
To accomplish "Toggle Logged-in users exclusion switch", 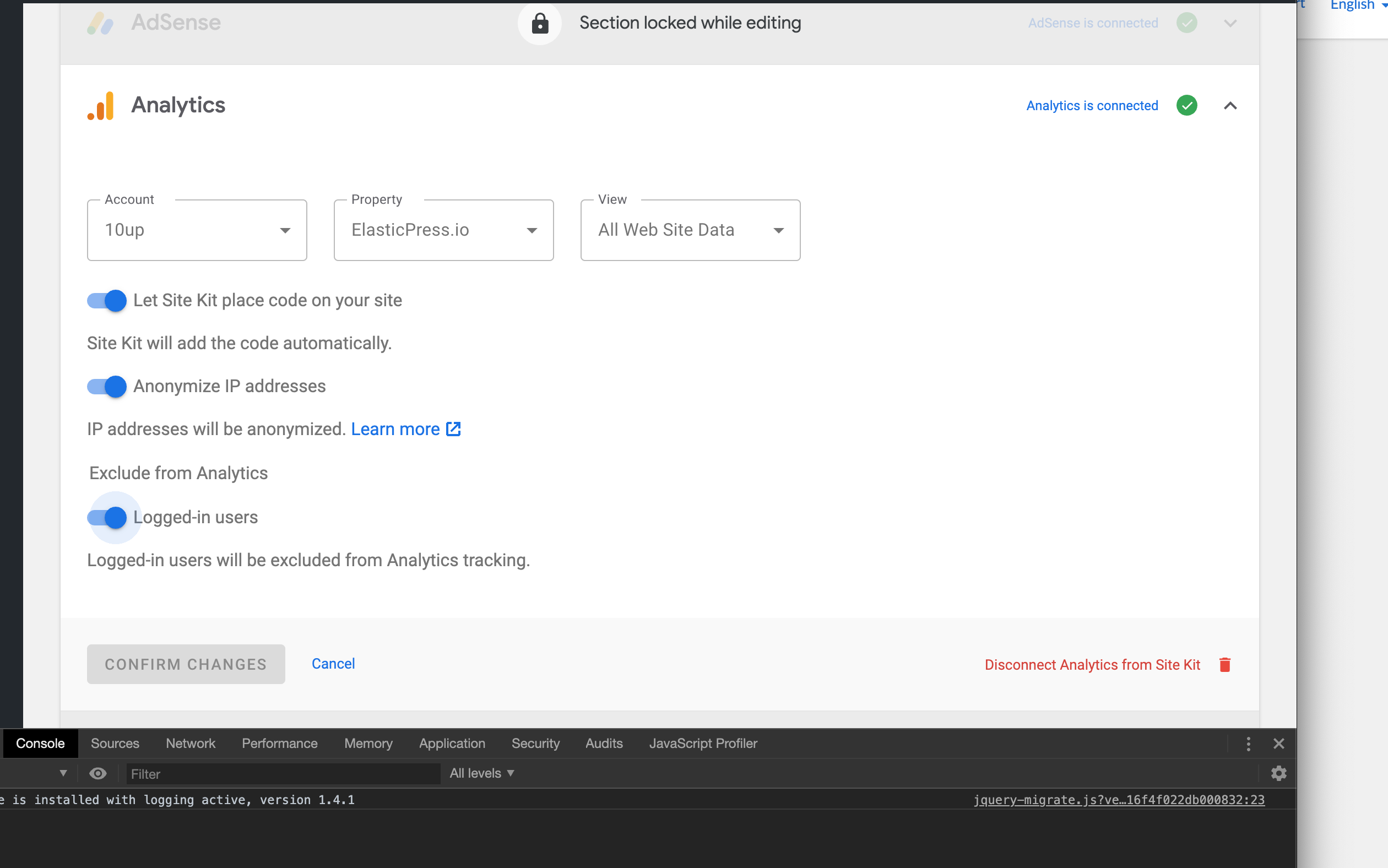I will pyautogui.click(x=107, y=517).
